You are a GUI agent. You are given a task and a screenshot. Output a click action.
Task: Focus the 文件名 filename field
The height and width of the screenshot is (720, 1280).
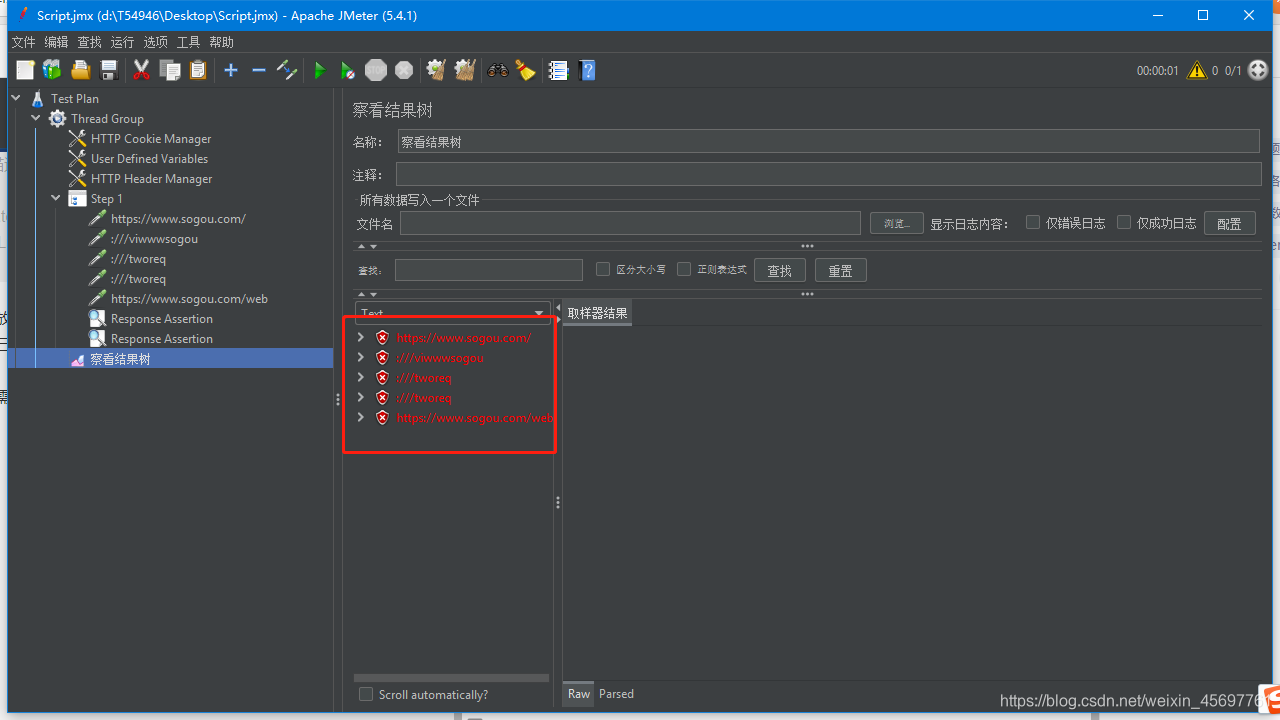pyautogui.click(x=630, y=223)
